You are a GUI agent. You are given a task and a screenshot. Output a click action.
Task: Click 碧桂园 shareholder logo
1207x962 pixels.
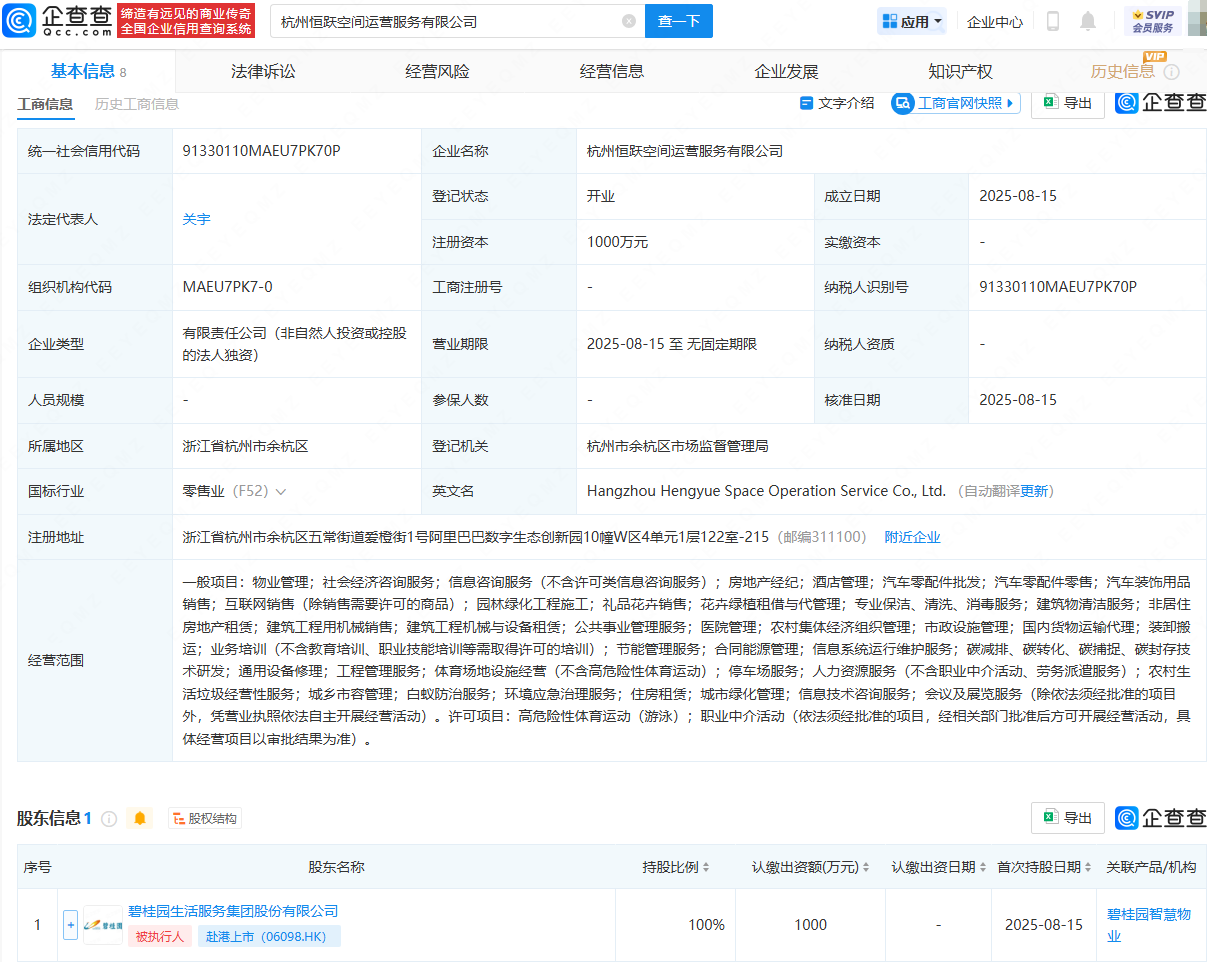pos(103,925)
